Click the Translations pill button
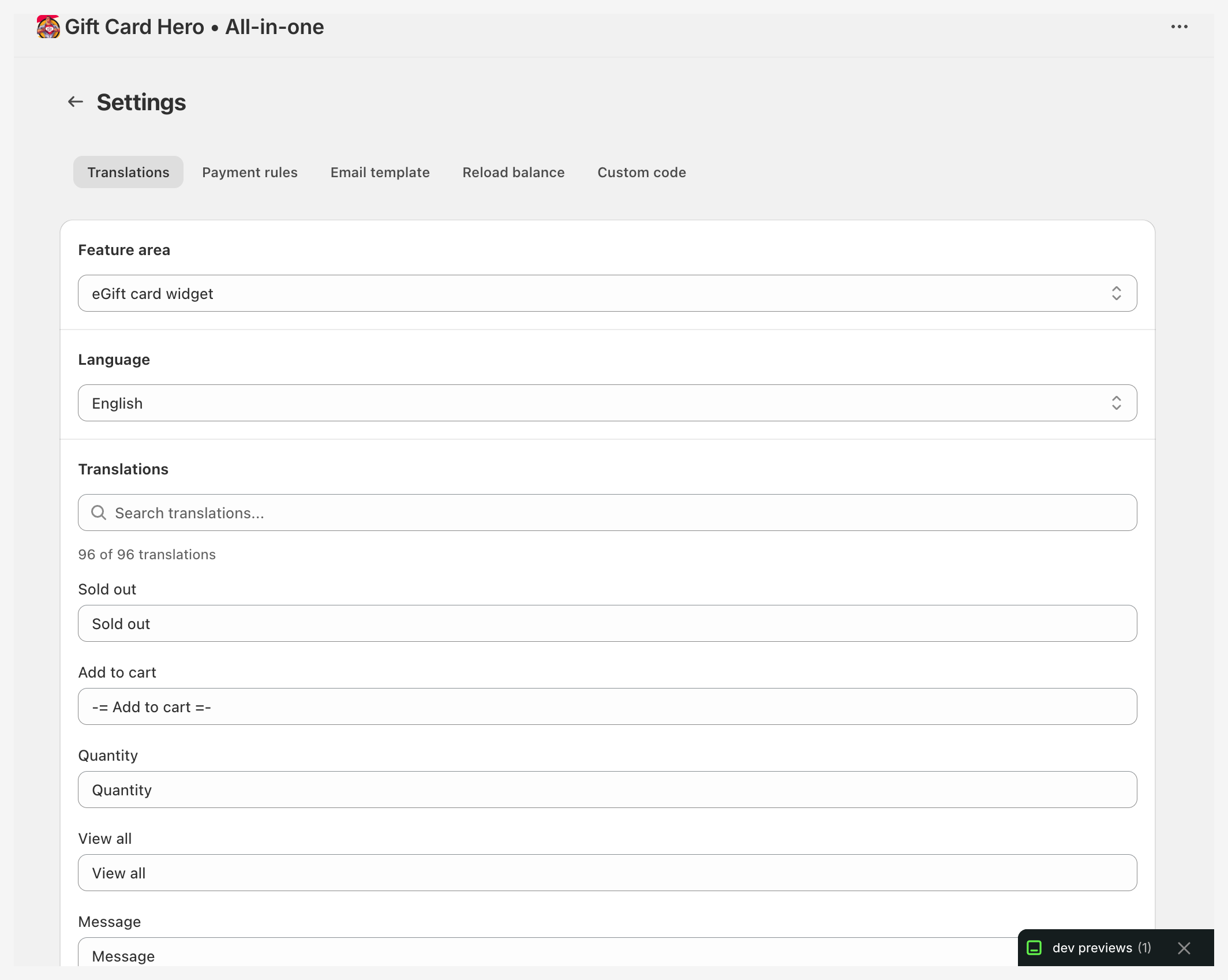This screenshot has width=1228, height=980. click(128, 171)
